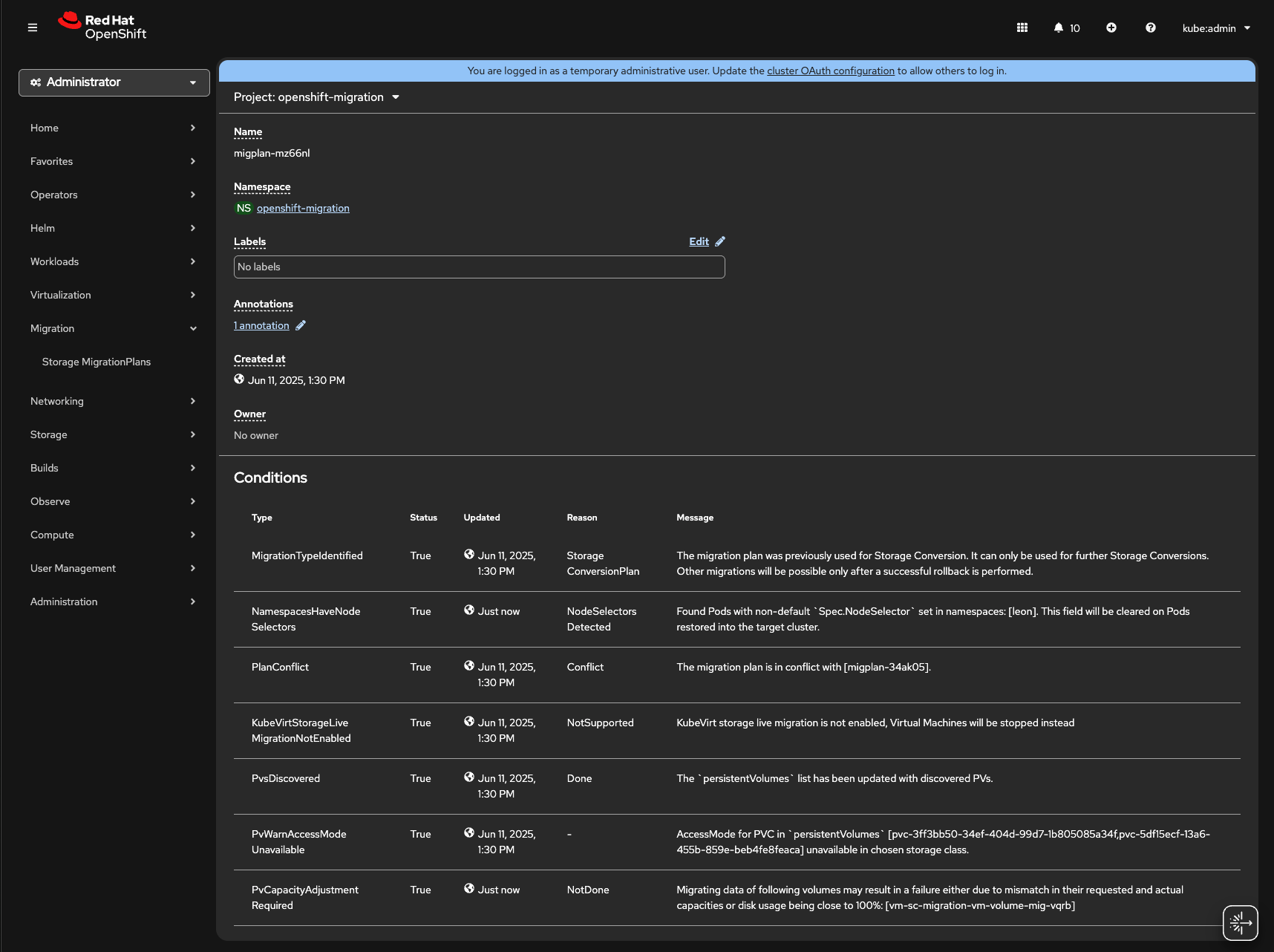Click the Annotations field label
The height and width of the screenshot is (952, 1274).
(264, 304)
